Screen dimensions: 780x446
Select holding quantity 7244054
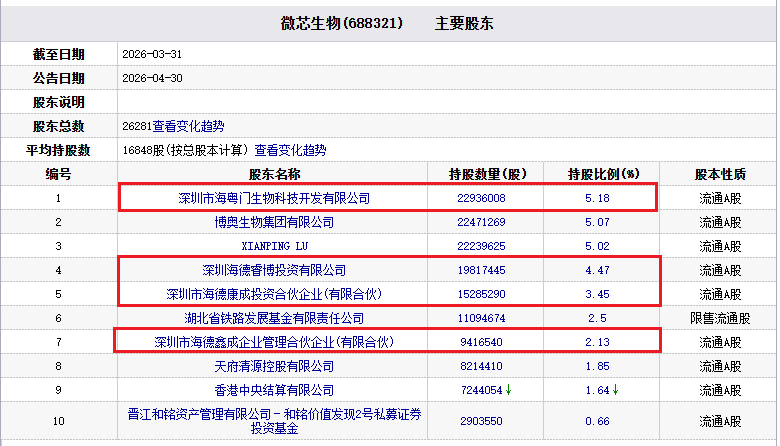coord(482,390)
